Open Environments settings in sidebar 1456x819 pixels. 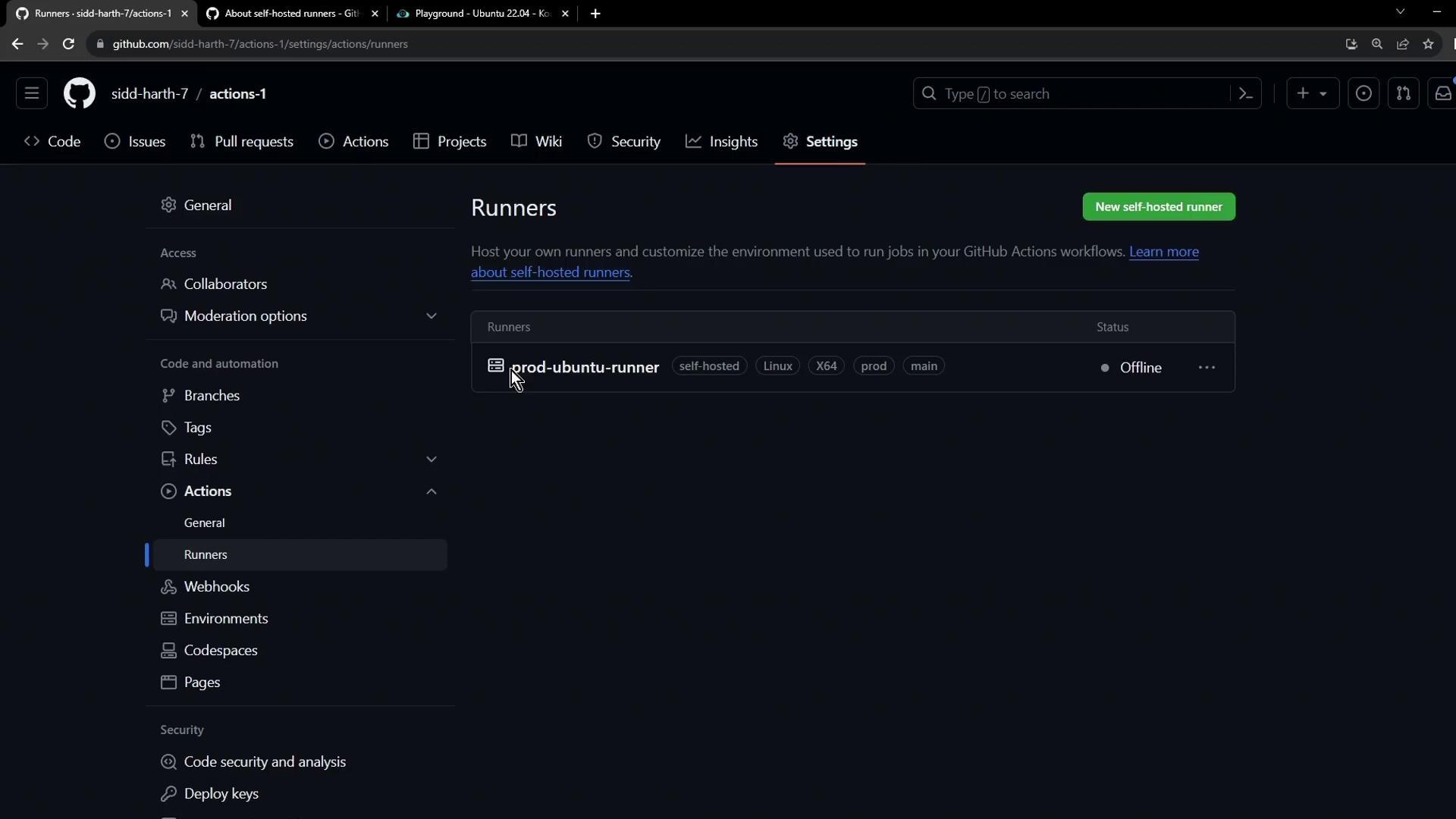click(225, 619)
